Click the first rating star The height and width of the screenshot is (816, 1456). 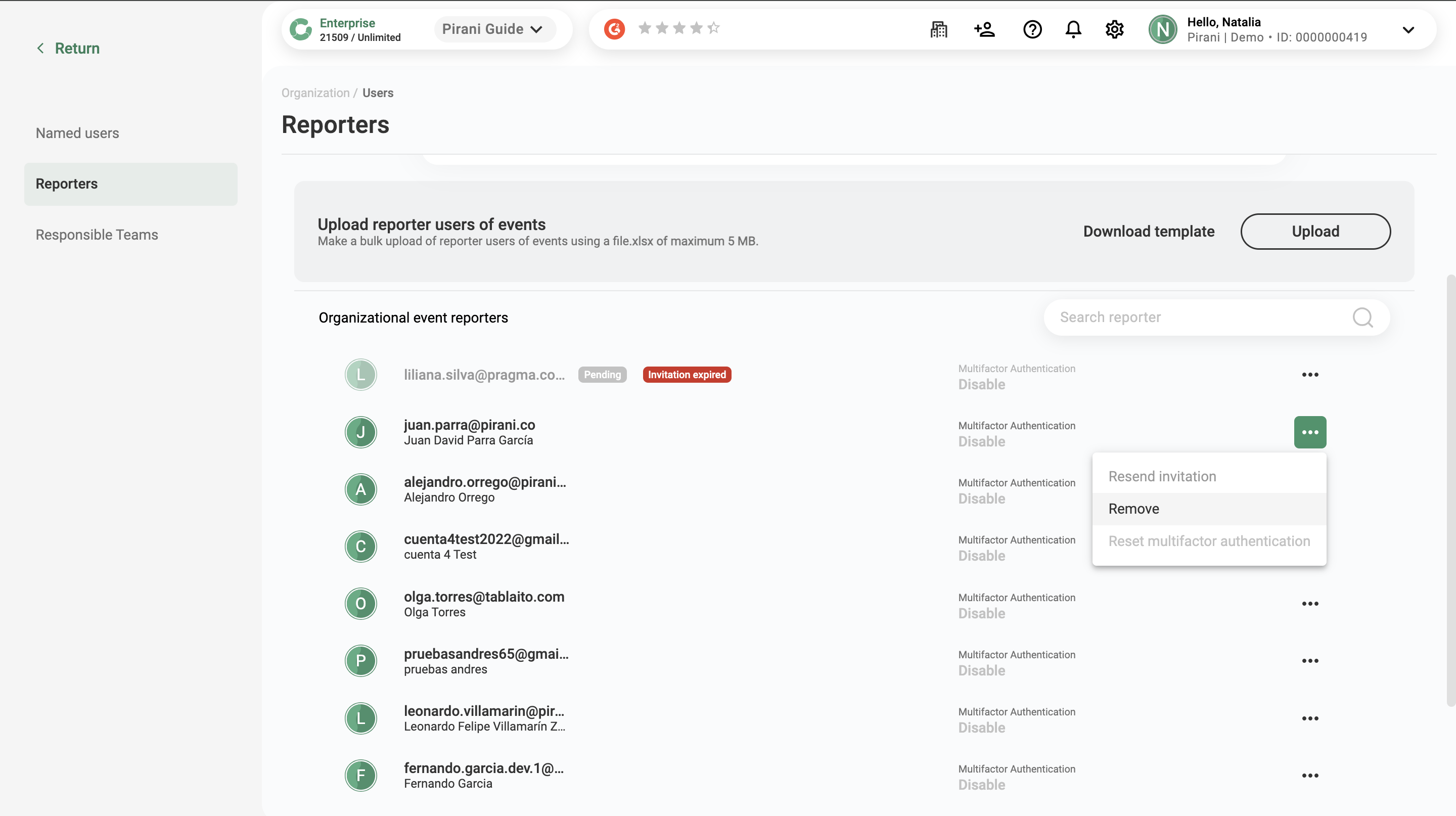coord(645,28)
